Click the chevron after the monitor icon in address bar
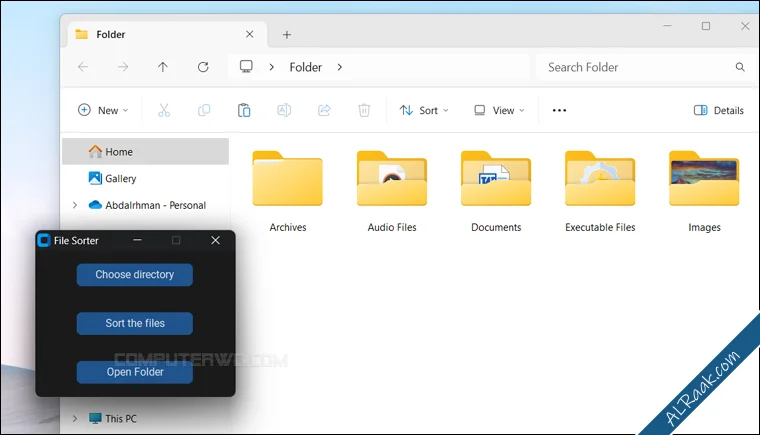 point(271,67)
